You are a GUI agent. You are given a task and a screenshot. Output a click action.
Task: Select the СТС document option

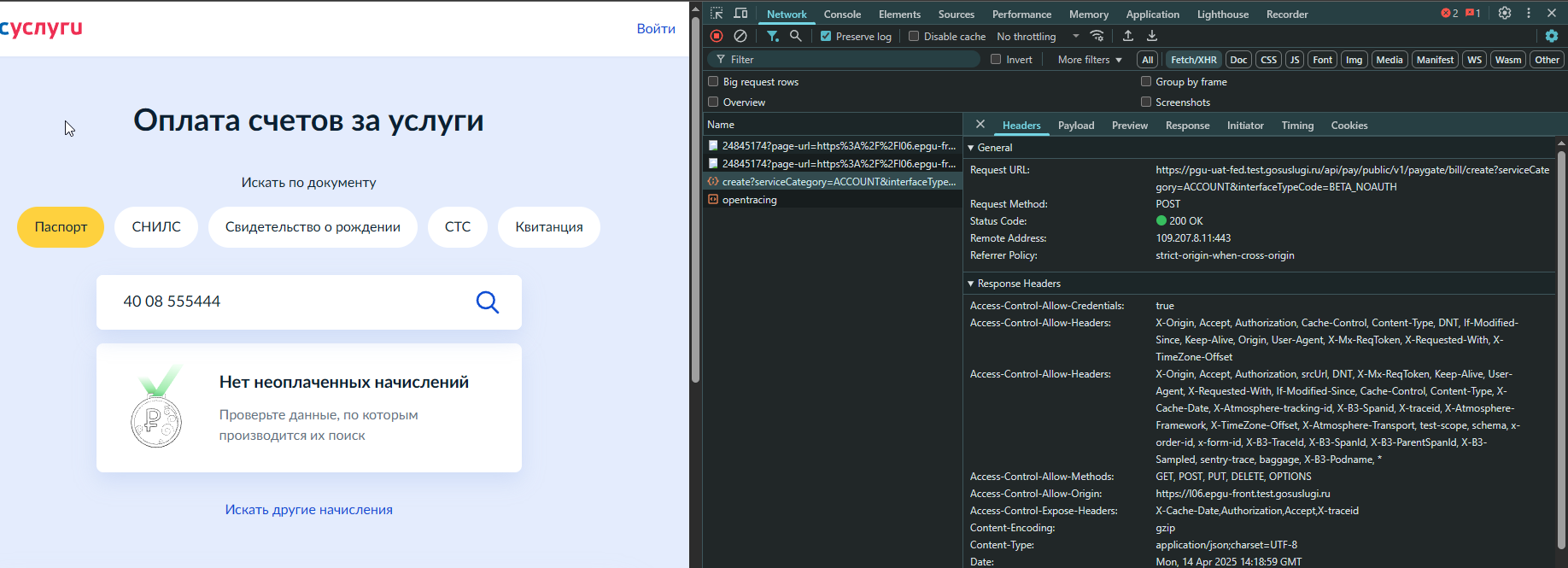click(458, 227)
